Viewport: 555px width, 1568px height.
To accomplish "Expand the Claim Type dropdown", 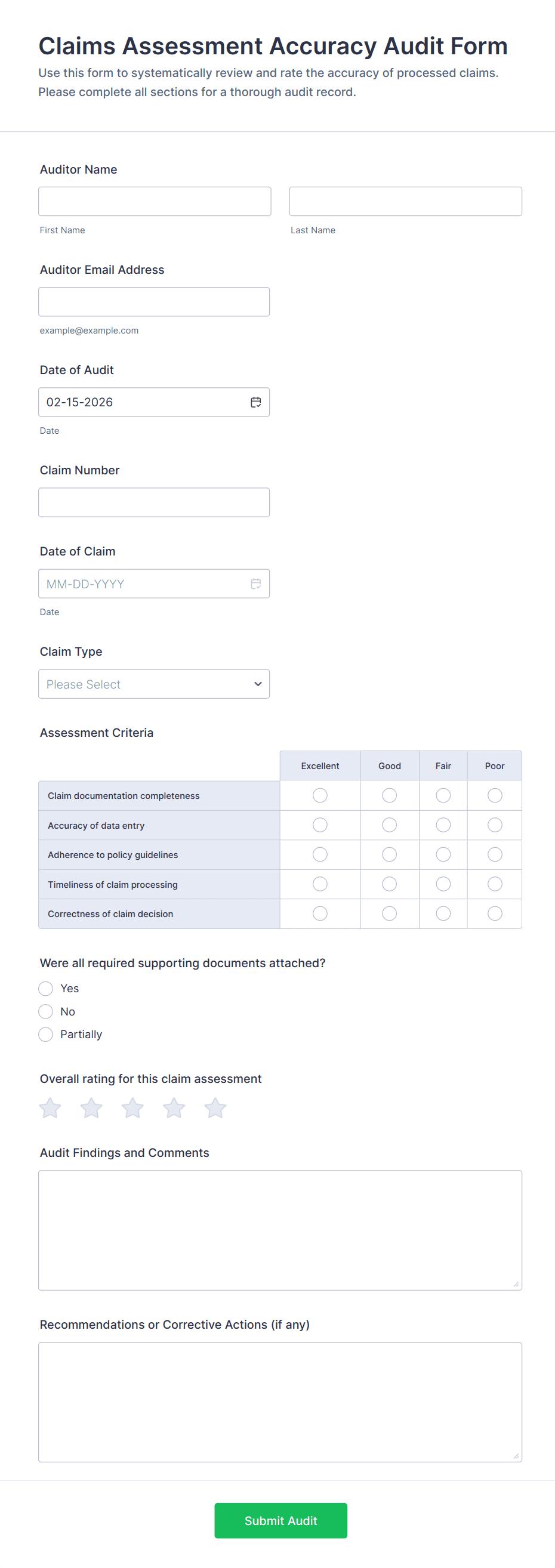I will click(x=153, y=684).
